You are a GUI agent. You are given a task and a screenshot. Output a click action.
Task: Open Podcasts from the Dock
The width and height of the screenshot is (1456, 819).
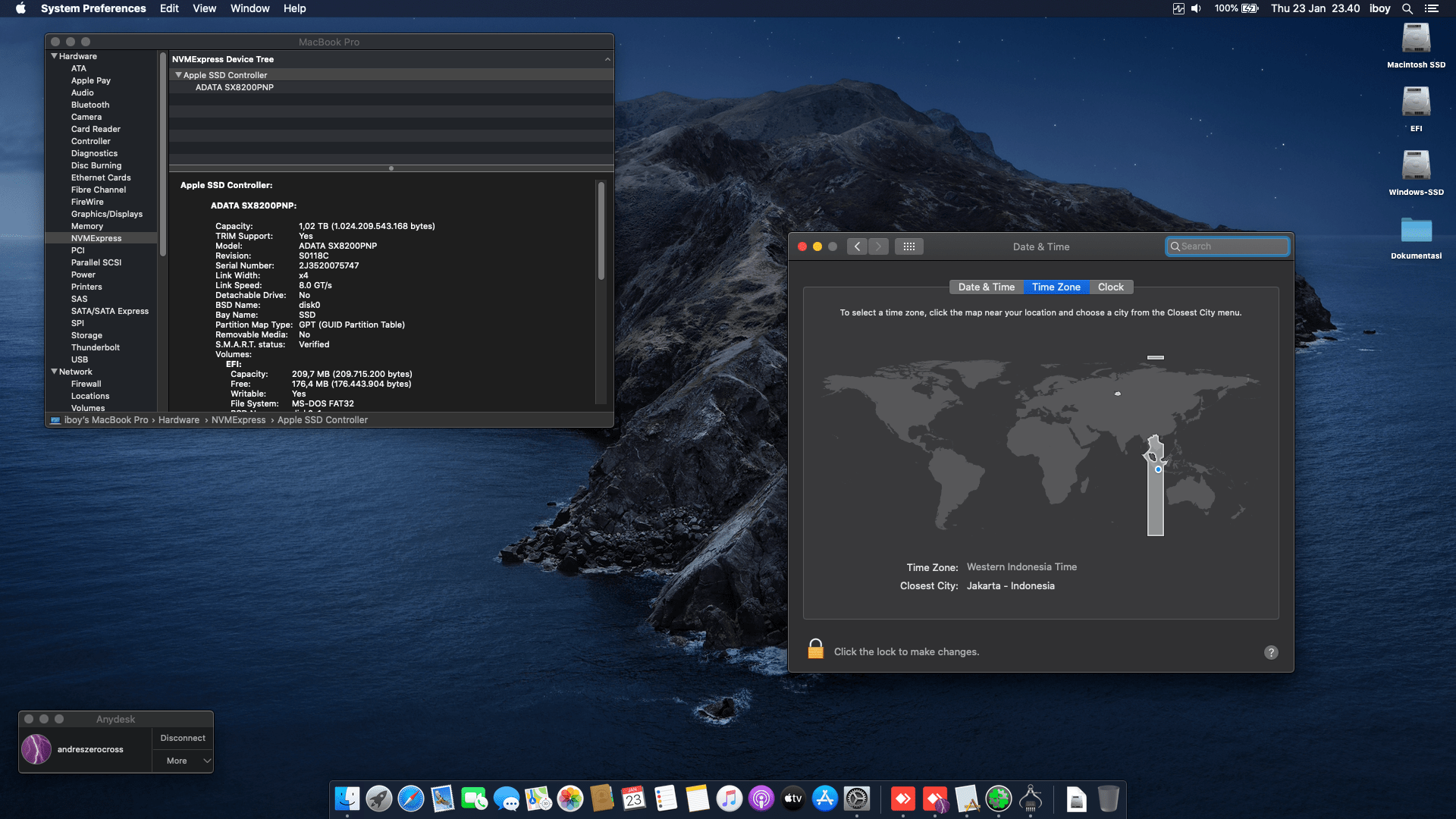pyautogui.click(x=761, y=799)
